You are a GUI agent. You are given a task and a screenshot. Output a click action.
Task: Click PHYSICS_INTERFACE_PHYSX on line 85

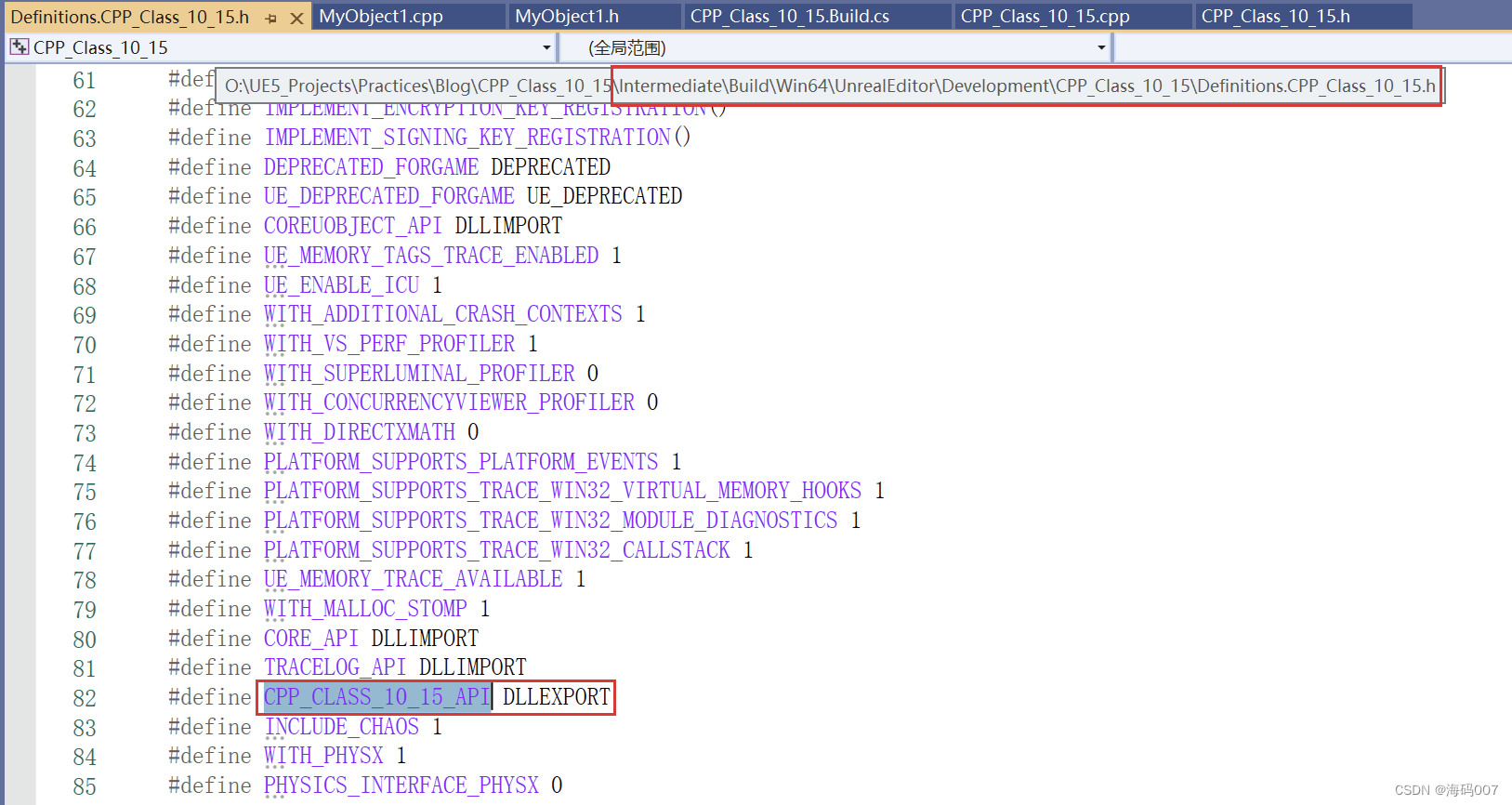tap(401, 785)
